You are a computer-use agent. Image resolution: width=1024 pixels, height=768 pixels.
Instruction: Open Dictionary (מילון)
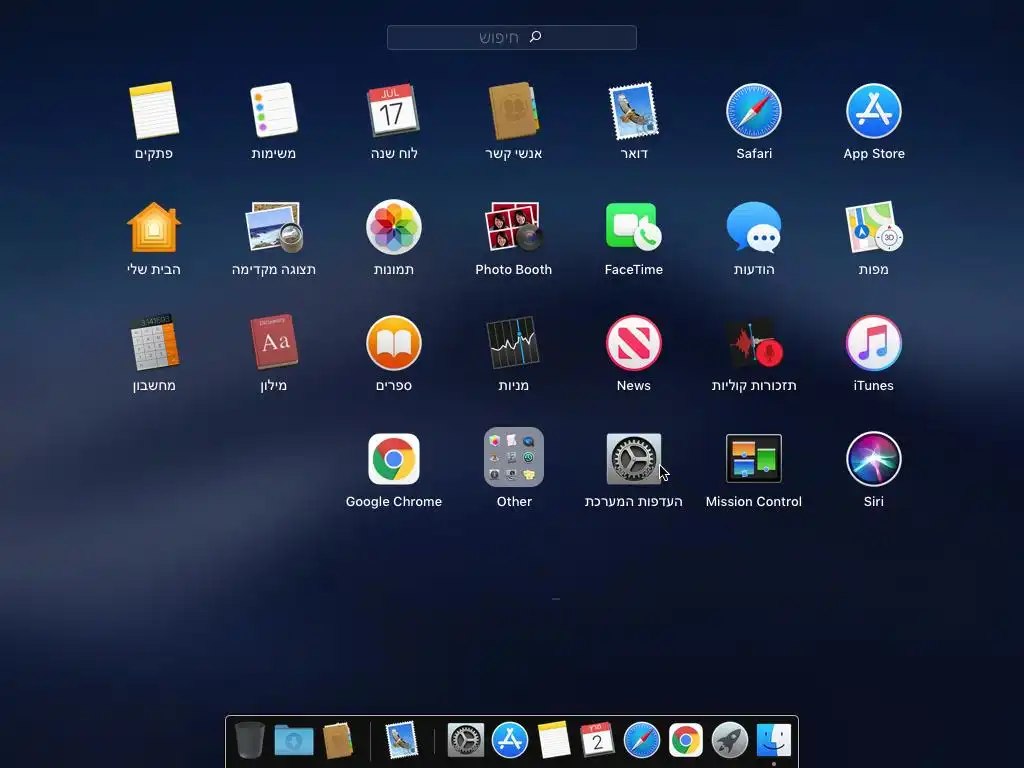pyautogui.click(x=274, y=342)
